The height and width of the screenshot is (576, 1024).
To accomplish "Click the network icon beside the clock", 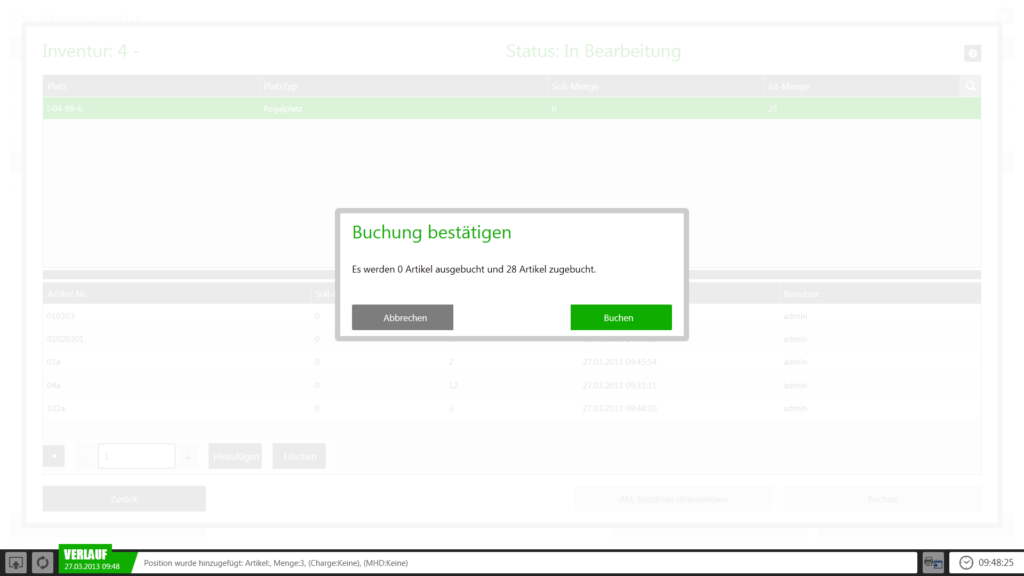I will pyautogui.click(x=932, y=563).
